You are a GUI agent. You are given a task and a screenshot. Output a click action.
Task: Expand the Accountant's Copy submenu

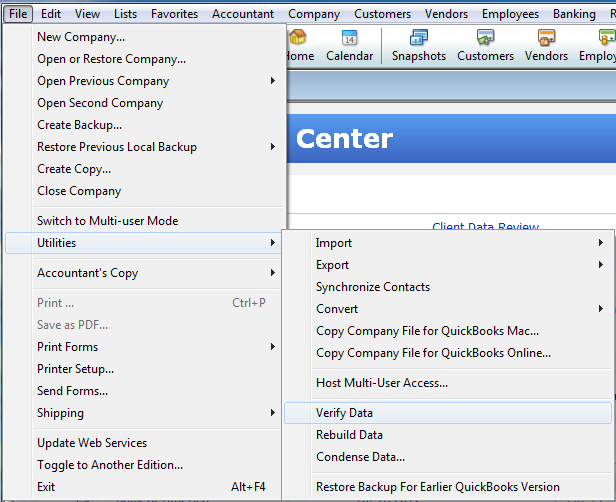[87, 273]
